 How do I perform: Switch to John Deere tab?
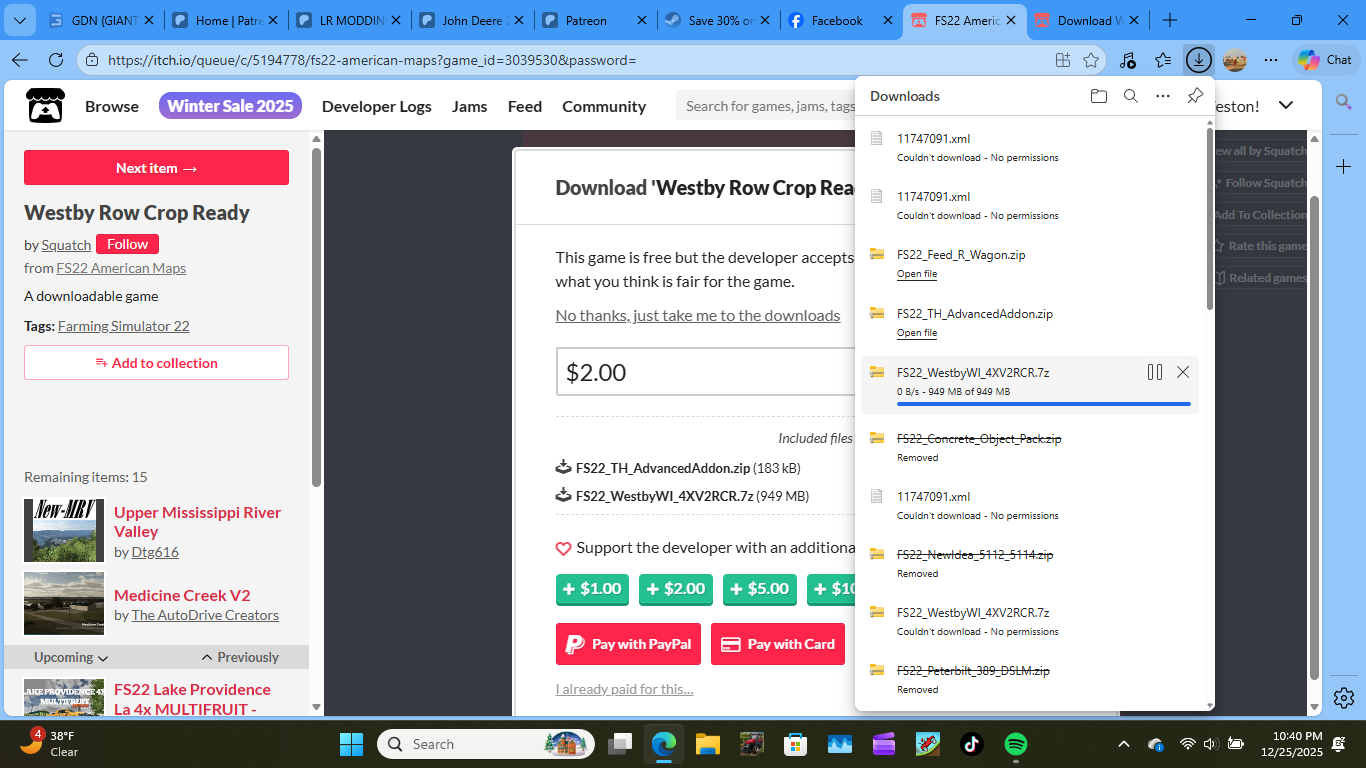coord(473,20)
